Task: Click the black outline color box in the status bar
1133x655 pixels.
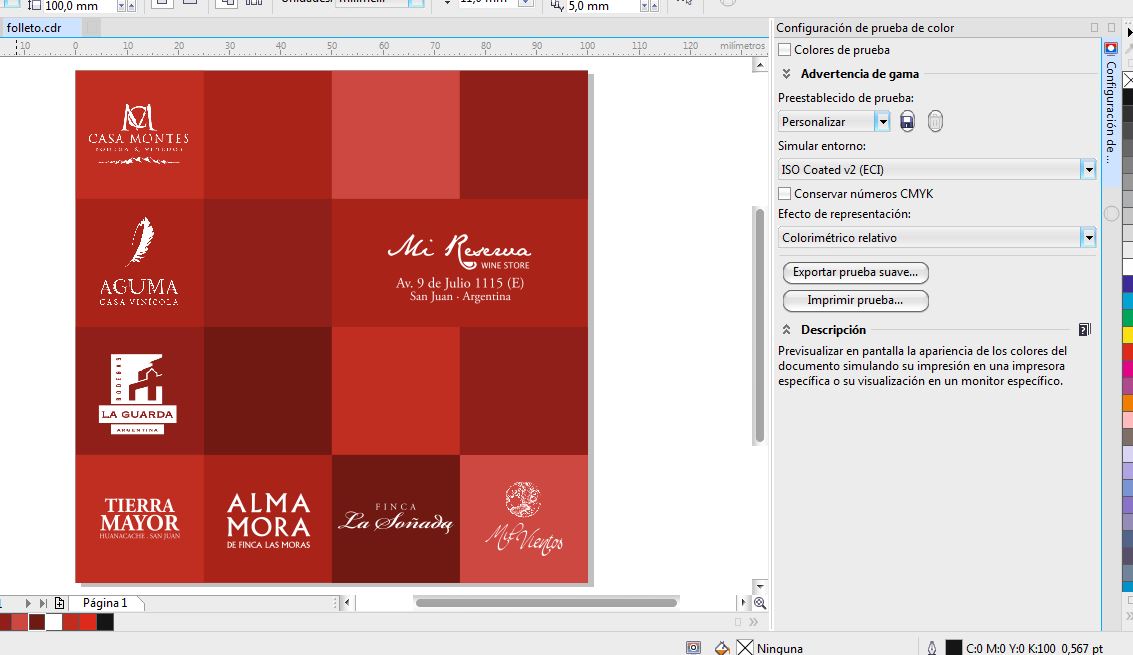Action: (x=954, y=648)
